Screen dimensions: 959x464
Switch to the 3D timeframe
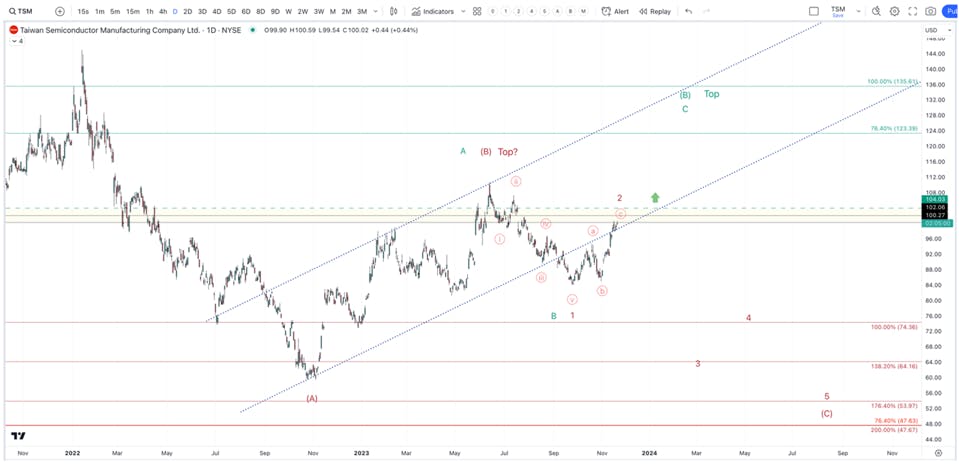point(202,11)
